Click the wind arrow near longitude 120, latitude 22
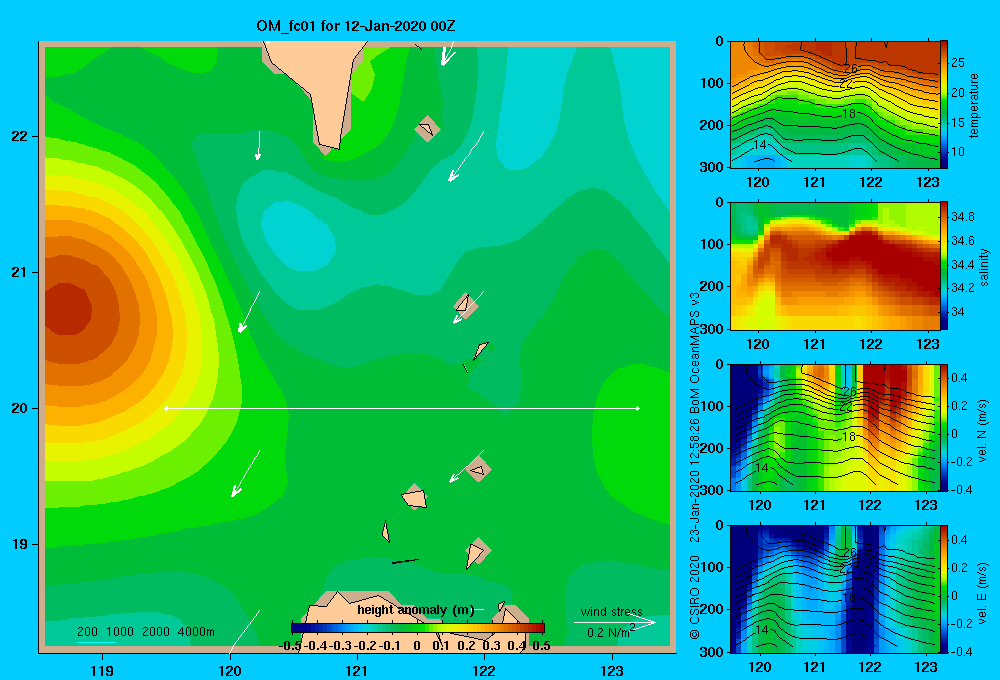1000x680 pixels. click(x=258, y=145)
